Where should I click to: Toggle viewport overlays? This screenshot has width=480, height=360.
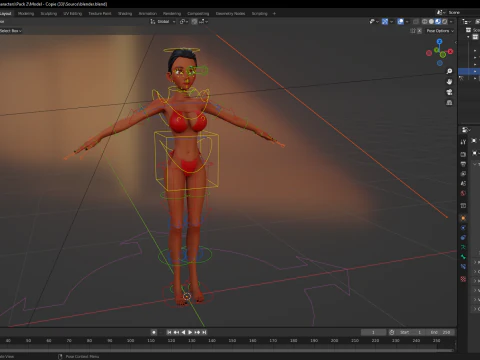tap(401, 22)
